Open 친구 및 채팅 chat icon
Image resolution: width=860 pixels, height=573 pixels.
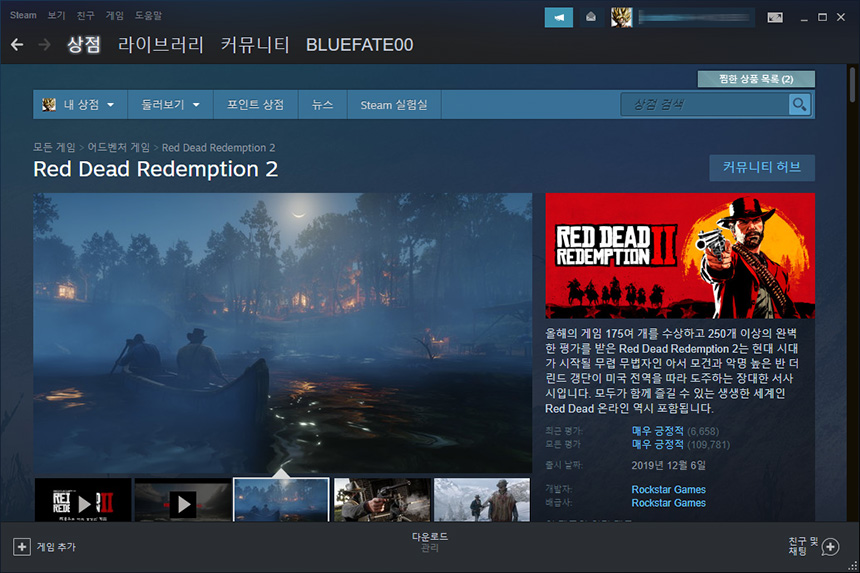point(830,547)
